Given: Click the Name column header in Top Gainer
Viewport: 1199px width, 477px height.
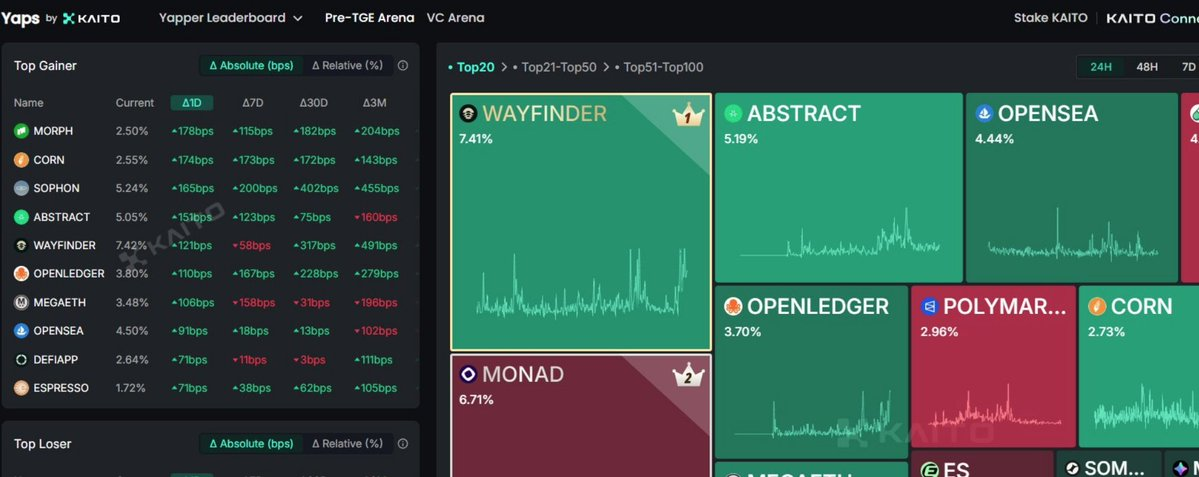Looking at the screenshot, I should click(x=29, y=102).
